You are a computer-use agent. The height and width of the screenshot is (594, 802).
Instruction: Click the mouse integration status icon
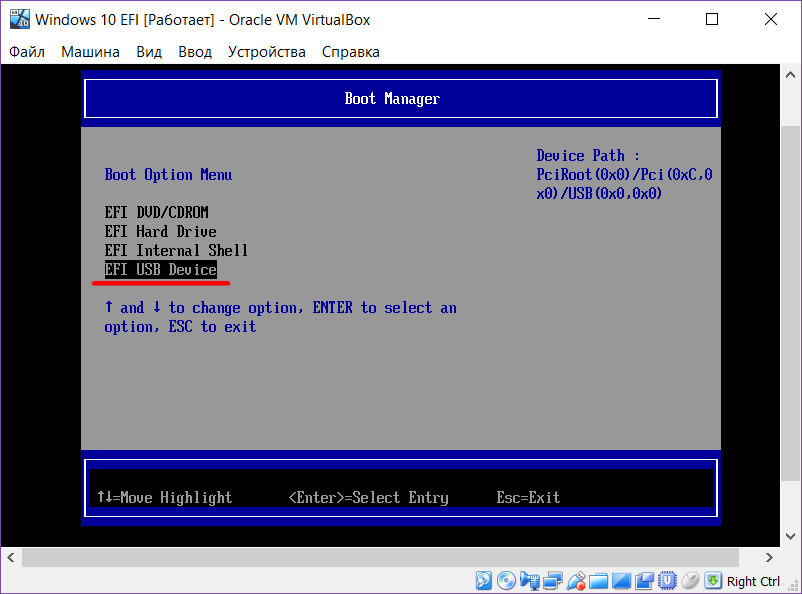[690, 581]
